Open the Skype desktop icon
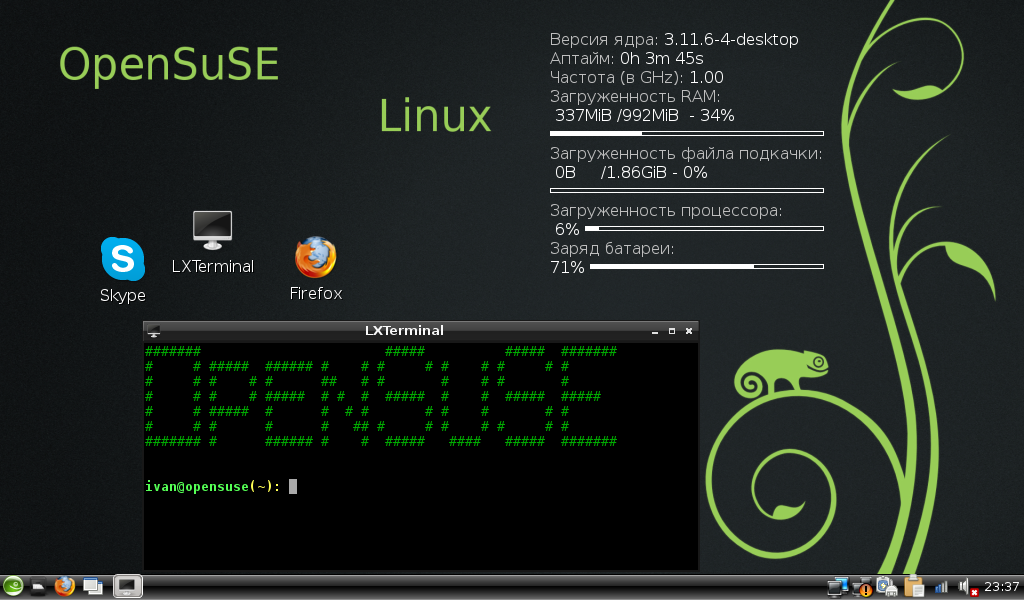1024x600 pixels. pos(123,270)
